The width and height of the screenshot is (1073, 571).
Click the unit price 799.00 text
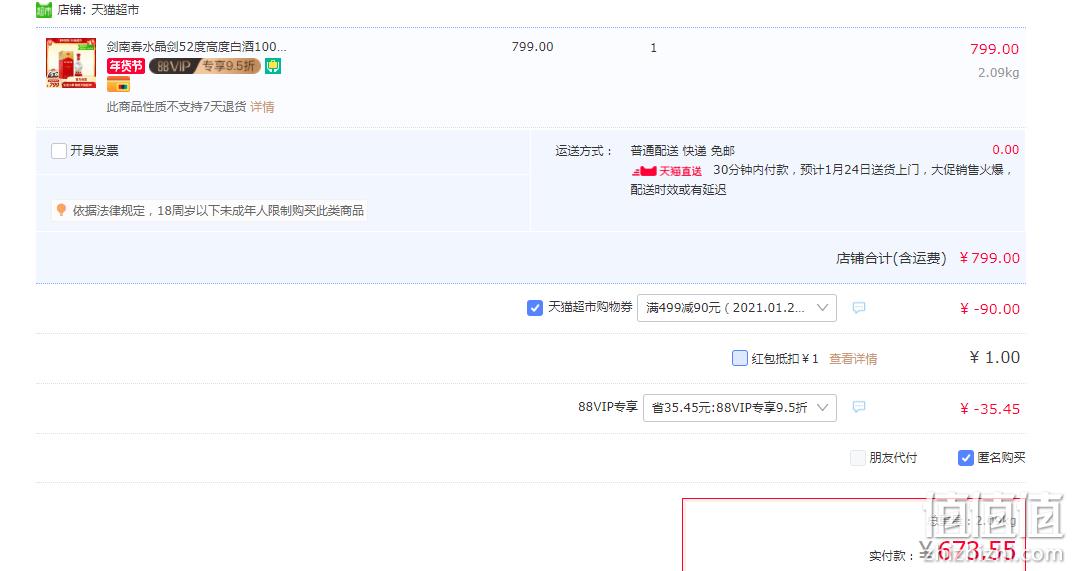(532, 47)
